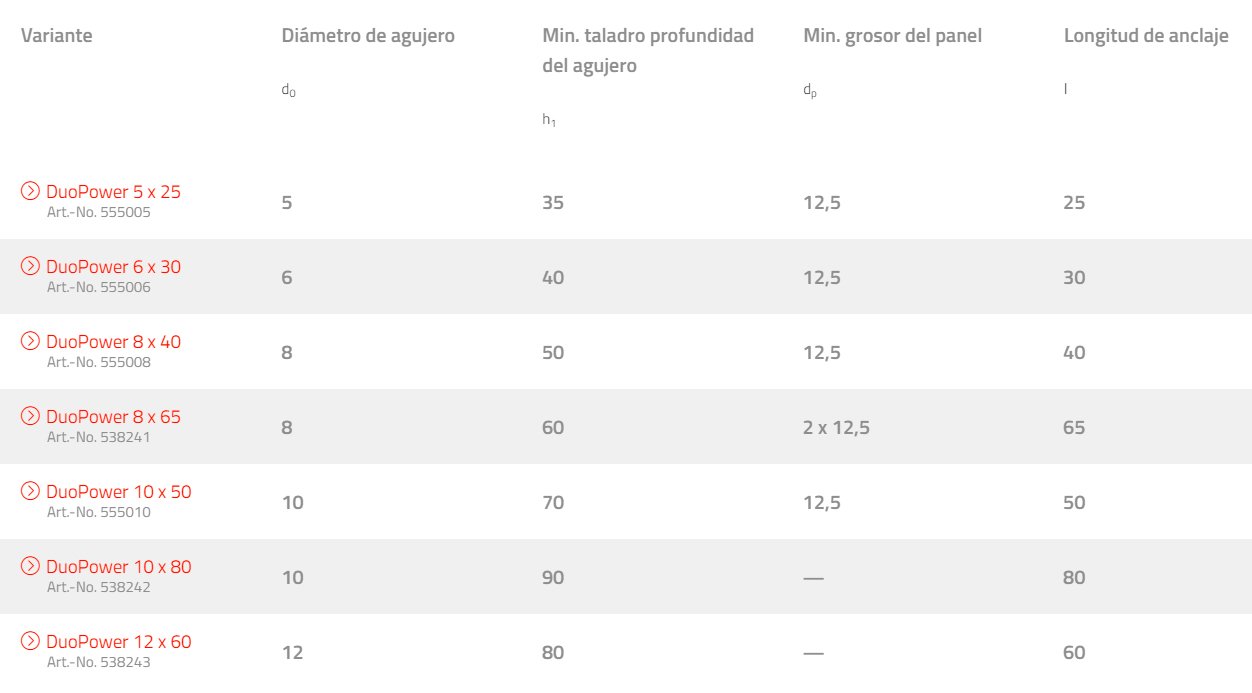Open the DuoPower 10 x 80 product link

[x=119, y=566]
